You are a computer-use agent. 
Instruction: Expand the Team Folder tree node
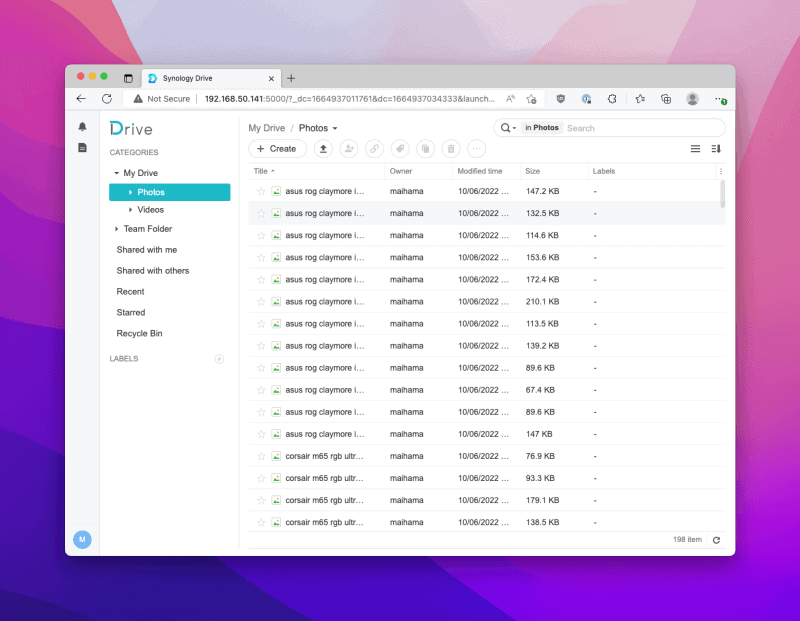[116, 229]
